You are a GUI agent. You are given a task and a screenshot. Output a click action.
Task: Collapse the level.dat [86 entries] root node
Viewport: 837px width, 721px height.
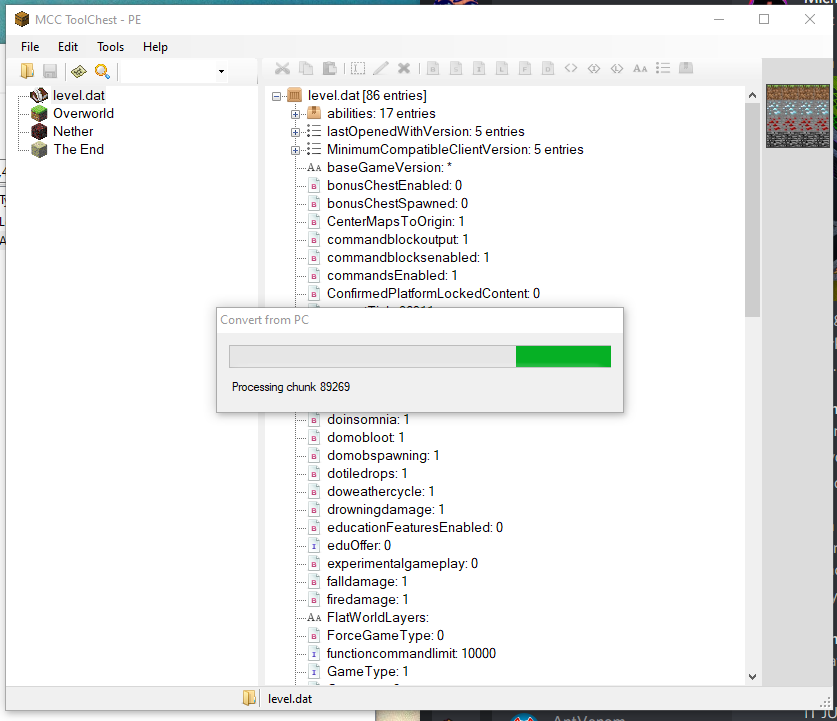click(x=277, y=97)
